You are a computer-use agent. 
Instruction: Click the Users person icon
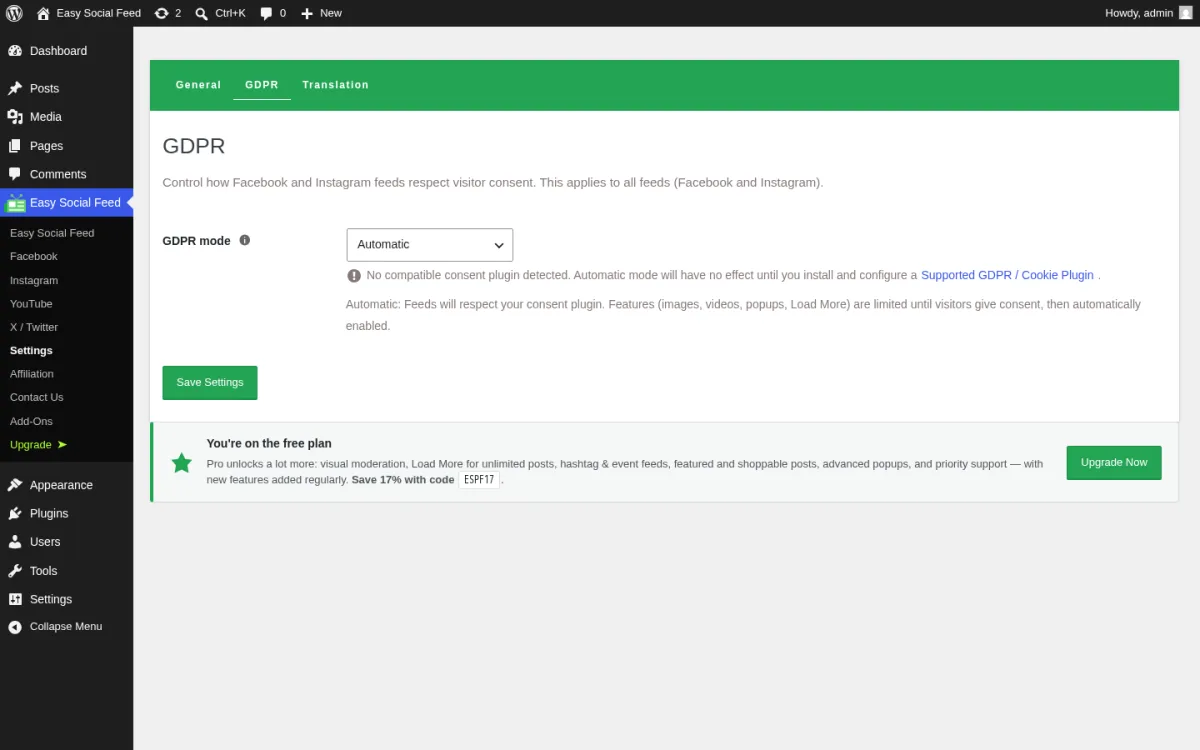click(15, 542)
